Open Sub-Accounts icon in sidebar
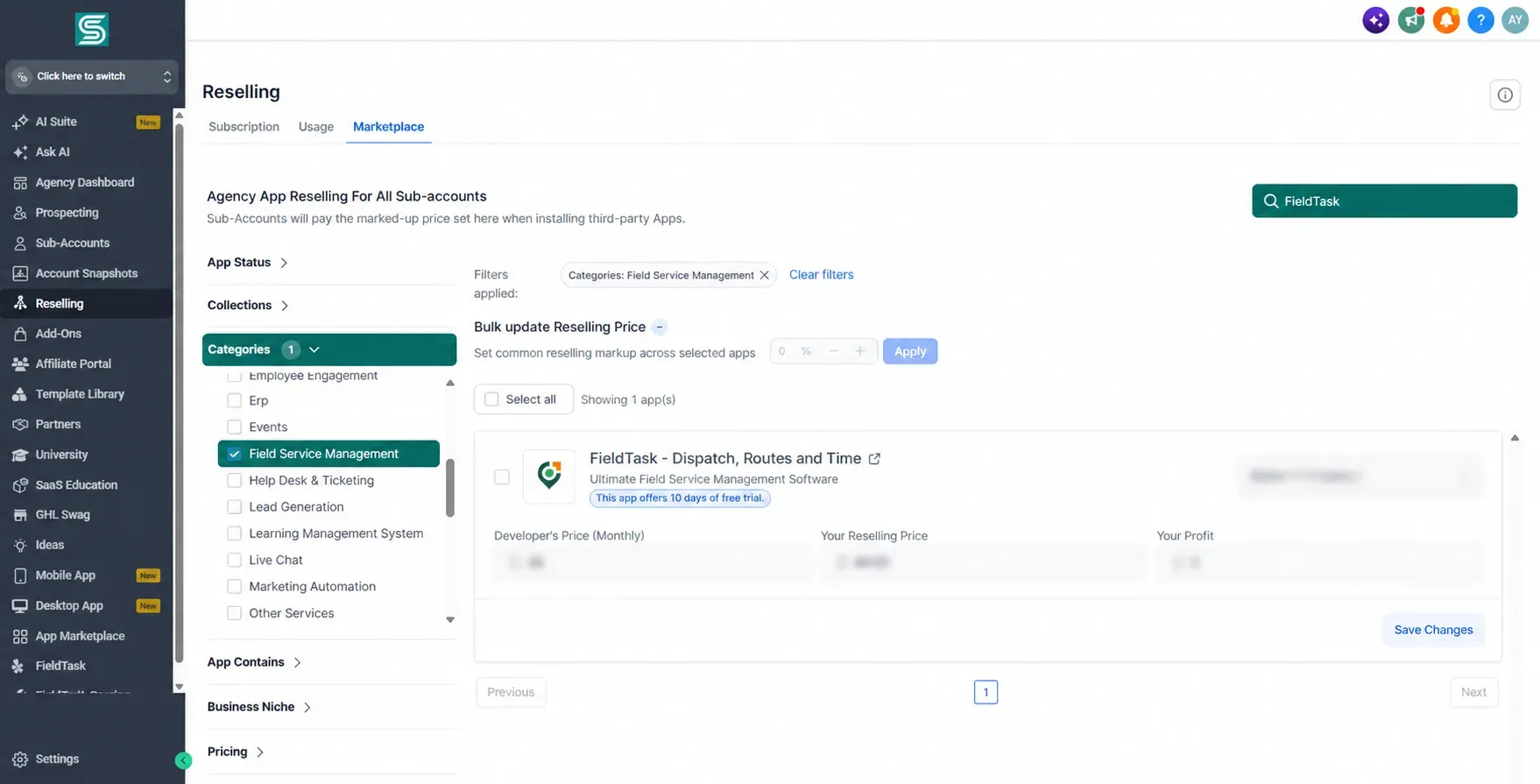 [x=20, y=243]
